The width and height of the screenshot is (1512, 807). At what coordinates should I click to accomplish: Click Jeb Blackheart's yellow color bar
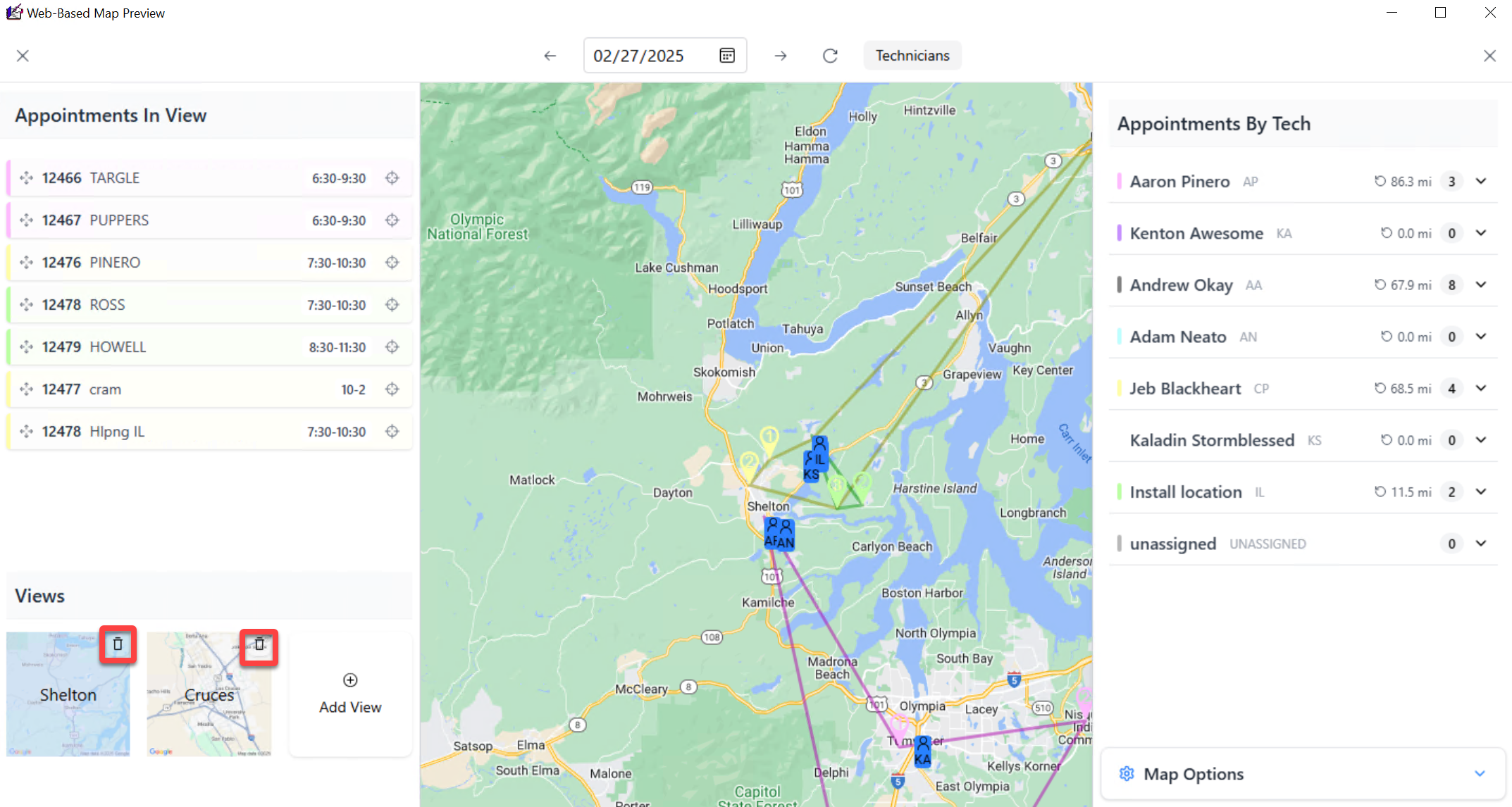click(x=1120, y=389)
